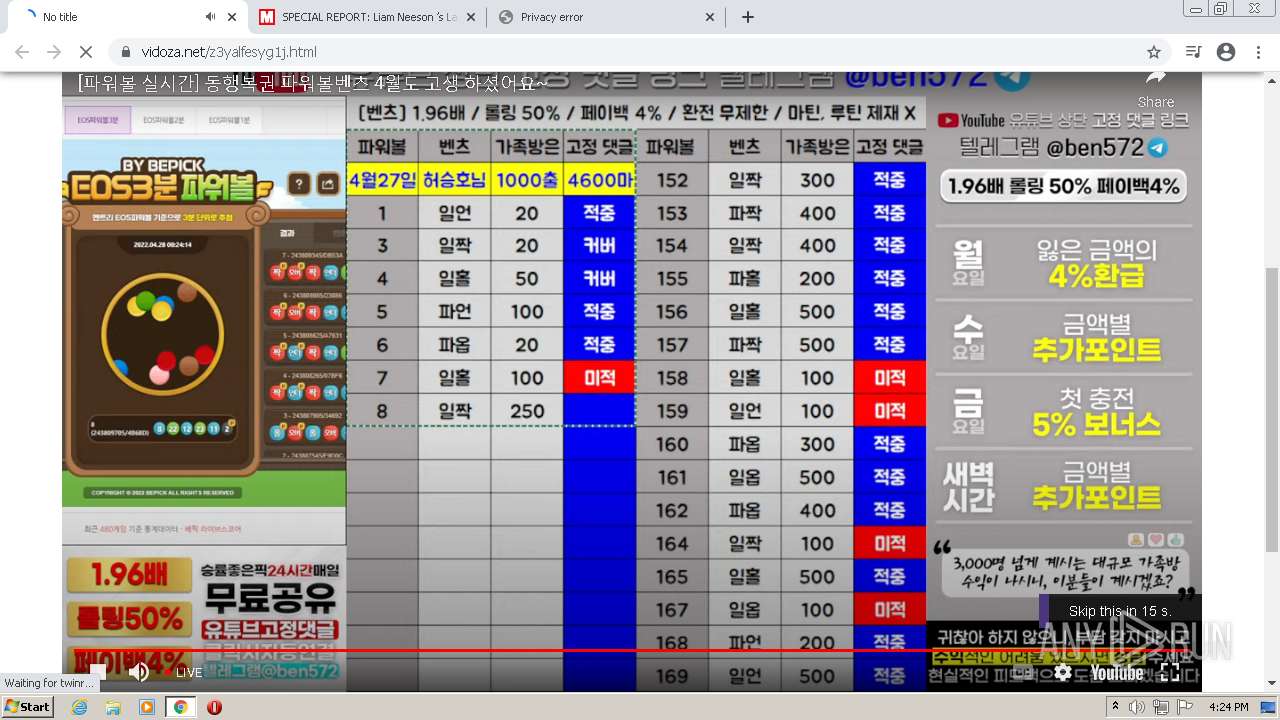The width and height of the screenshot is (1280, 720).
Task: Close the SPECIAL REPORT tab
Action: click(x=470, y=17)
